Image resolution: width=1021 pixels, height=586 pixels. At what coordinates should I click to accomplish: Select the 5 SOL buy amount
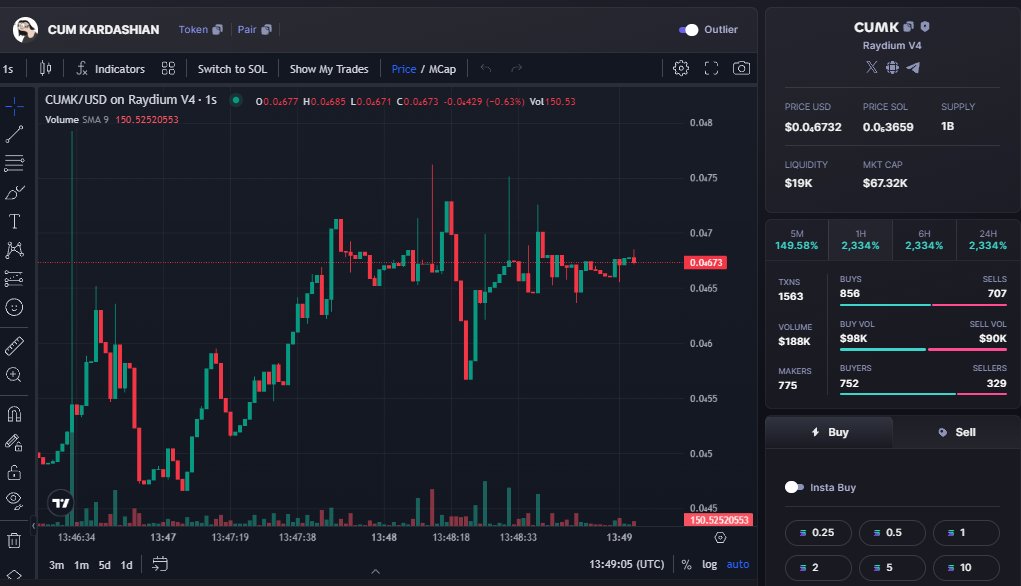click(x=892, y=568)
